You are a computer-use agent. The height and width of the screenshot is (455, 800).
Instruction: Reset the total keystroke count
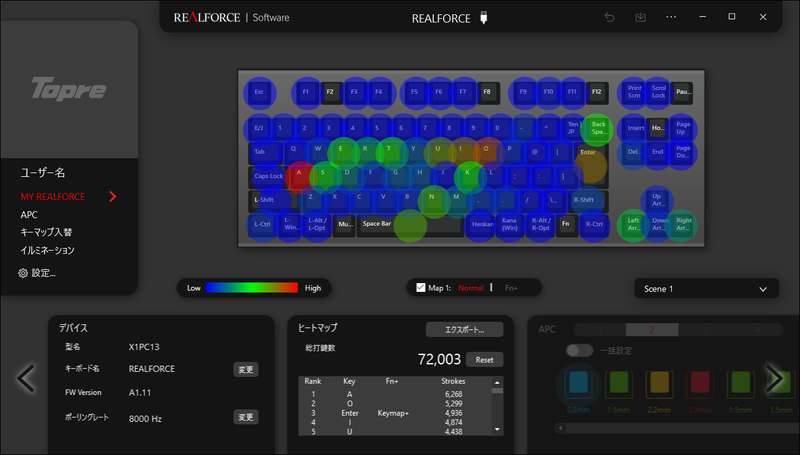(484, 360)
